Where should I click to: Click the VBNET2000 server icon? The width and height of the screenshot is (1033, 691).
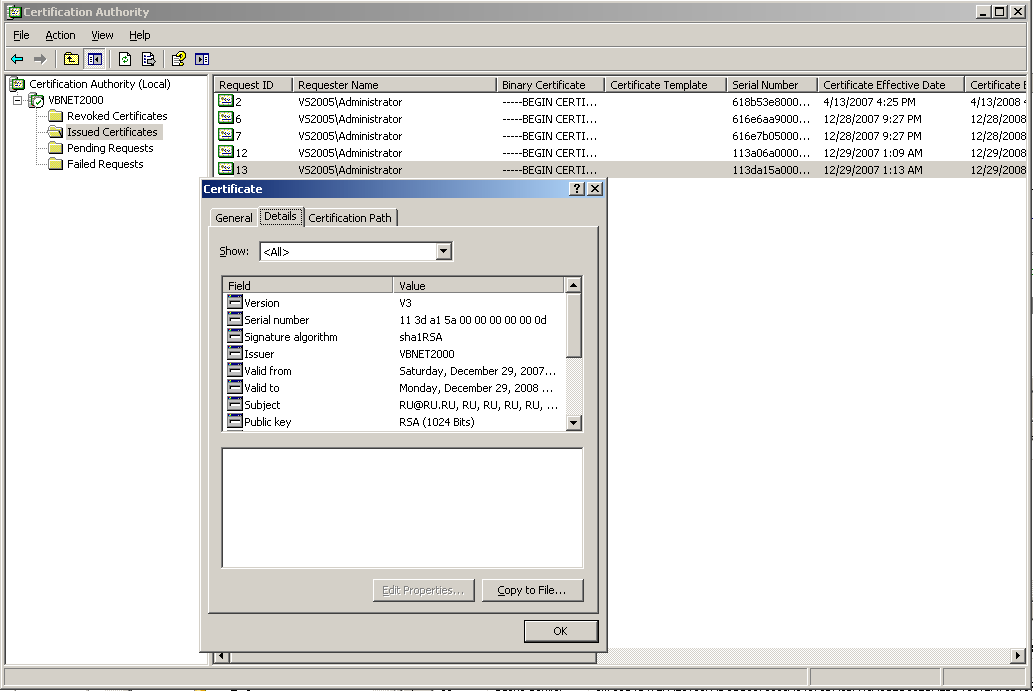(x=37, y=101)
